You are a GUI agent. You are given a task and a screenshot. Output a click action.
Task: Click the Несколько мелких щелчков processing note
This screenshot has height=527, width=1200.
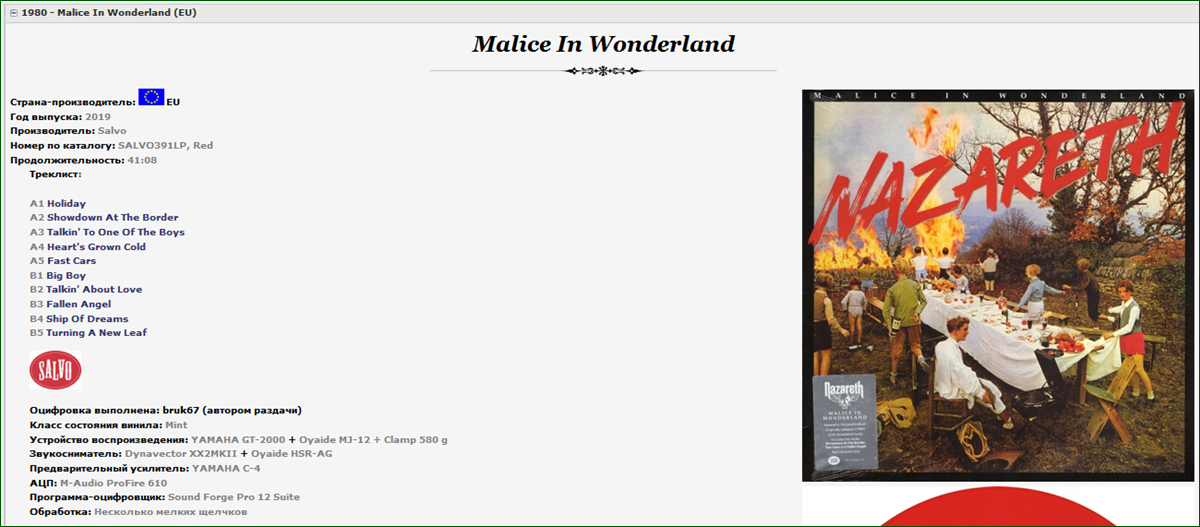tap(171, 512)
